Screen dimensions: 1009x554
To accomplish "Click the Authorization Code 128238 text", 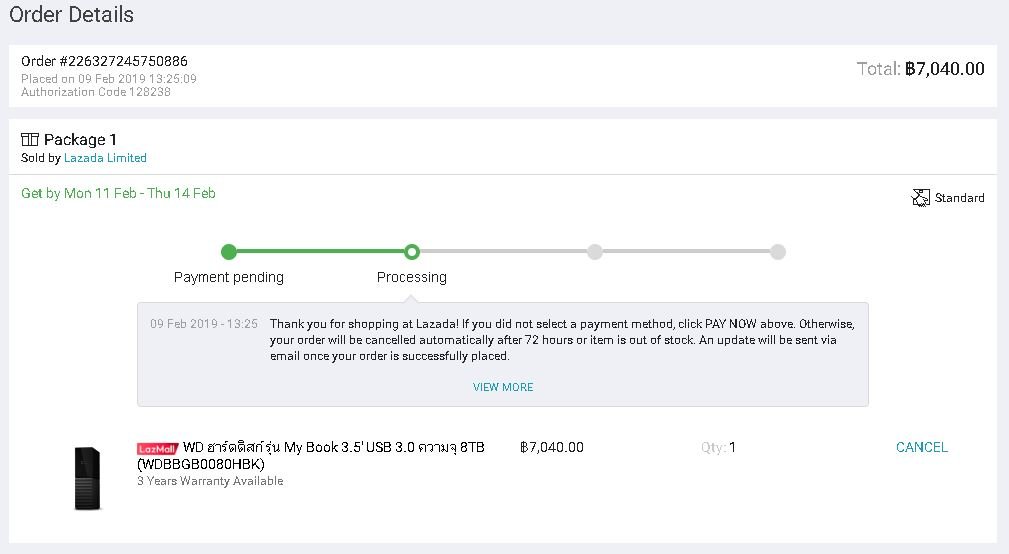I will pos(96,92).
